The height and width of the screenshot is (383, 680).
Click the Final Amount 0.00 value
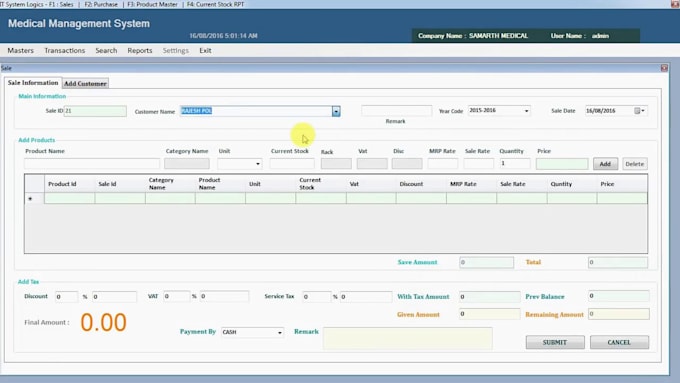coord(103,322)
